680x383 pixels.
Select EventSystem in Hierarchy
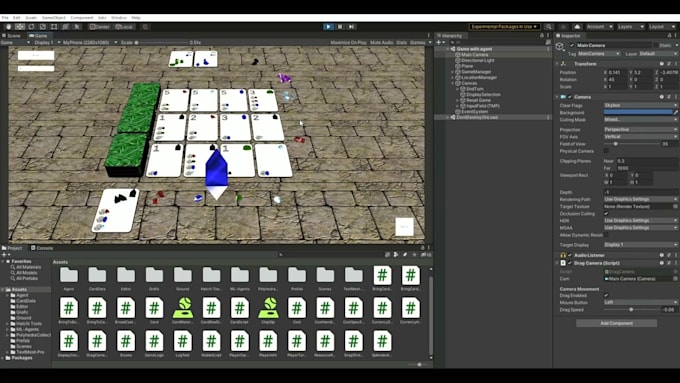pos(474,111)
